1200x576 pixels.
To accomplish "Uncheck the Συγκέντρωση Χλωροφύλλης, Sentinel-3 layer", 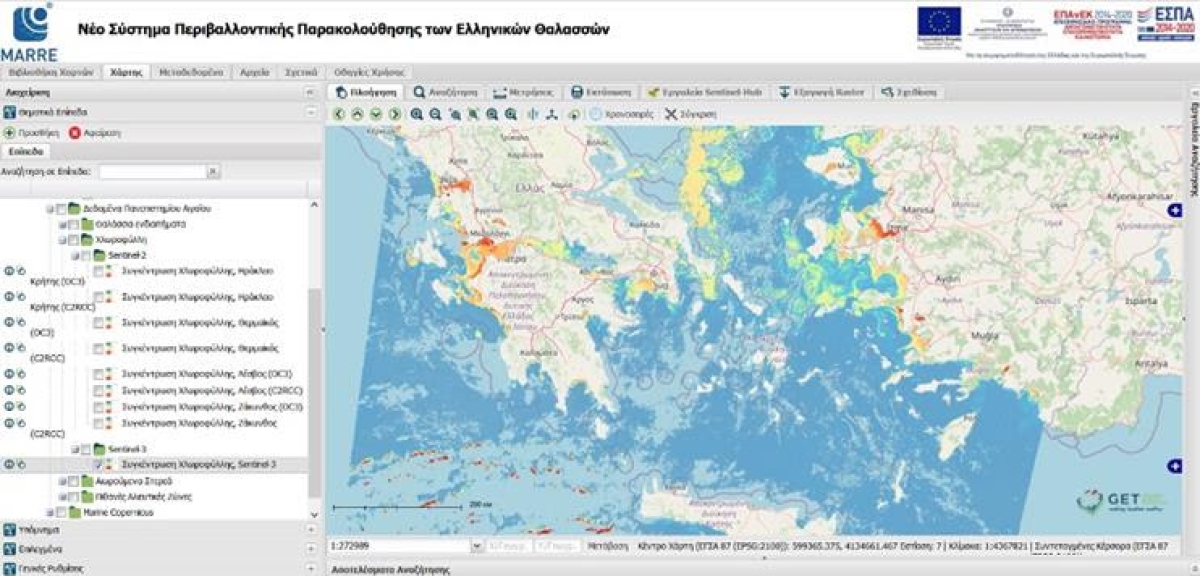I will point(98,463).
